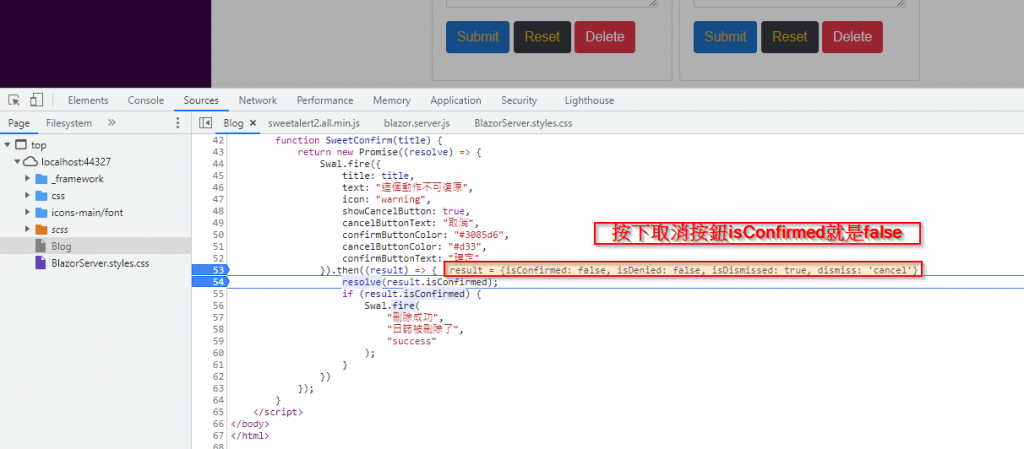
Task: Select the icons-main/font folder icon
Action: pos(41,213)
